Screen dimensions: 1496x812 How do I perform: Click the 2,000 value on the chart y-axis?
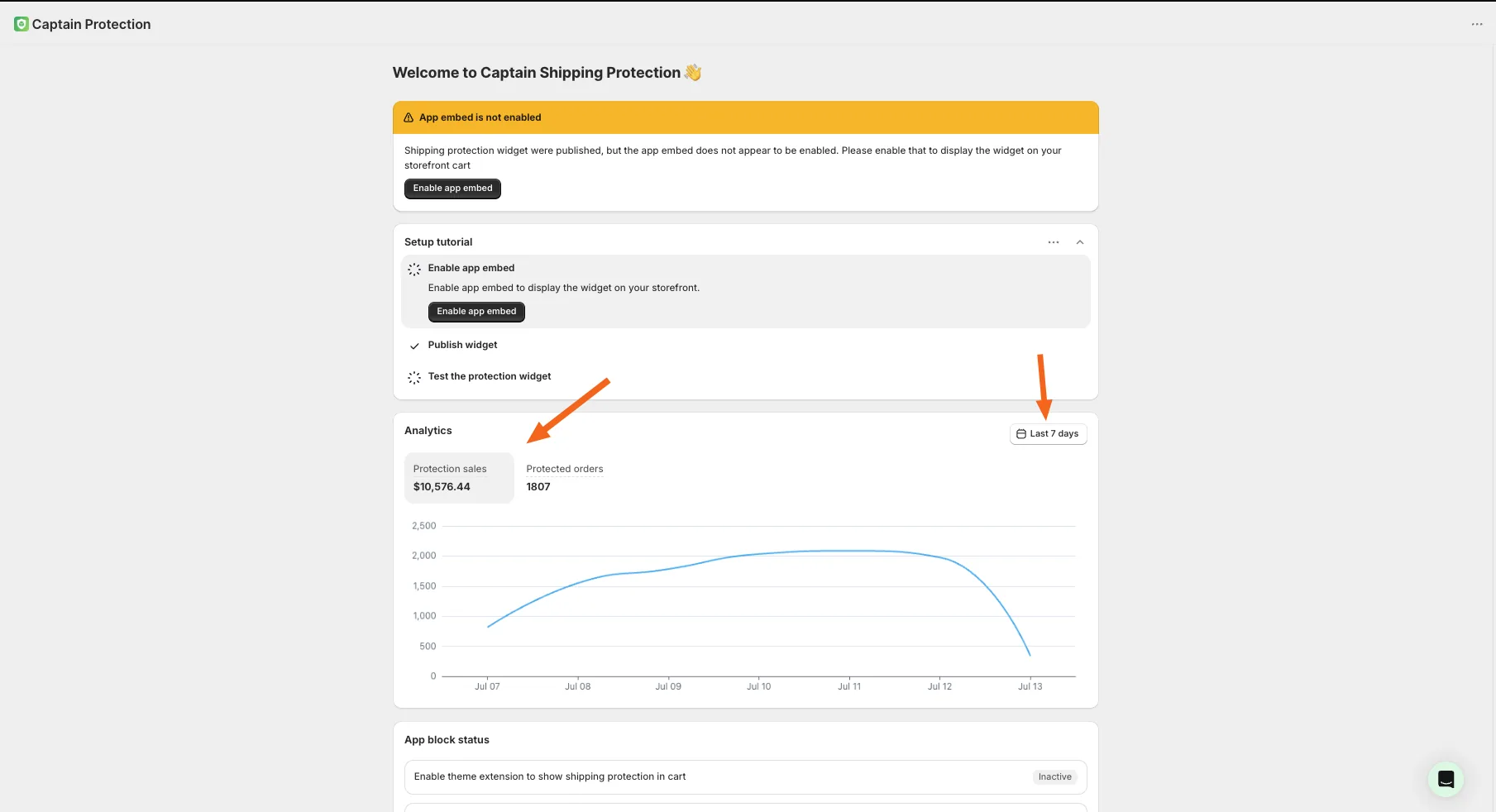(424, 556)
